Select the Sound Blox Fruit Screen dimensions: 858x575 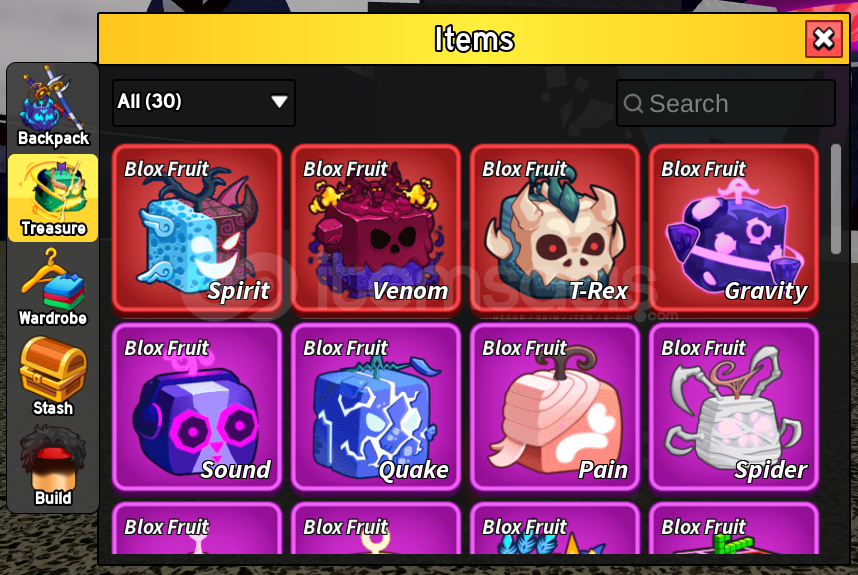point(197,408)
